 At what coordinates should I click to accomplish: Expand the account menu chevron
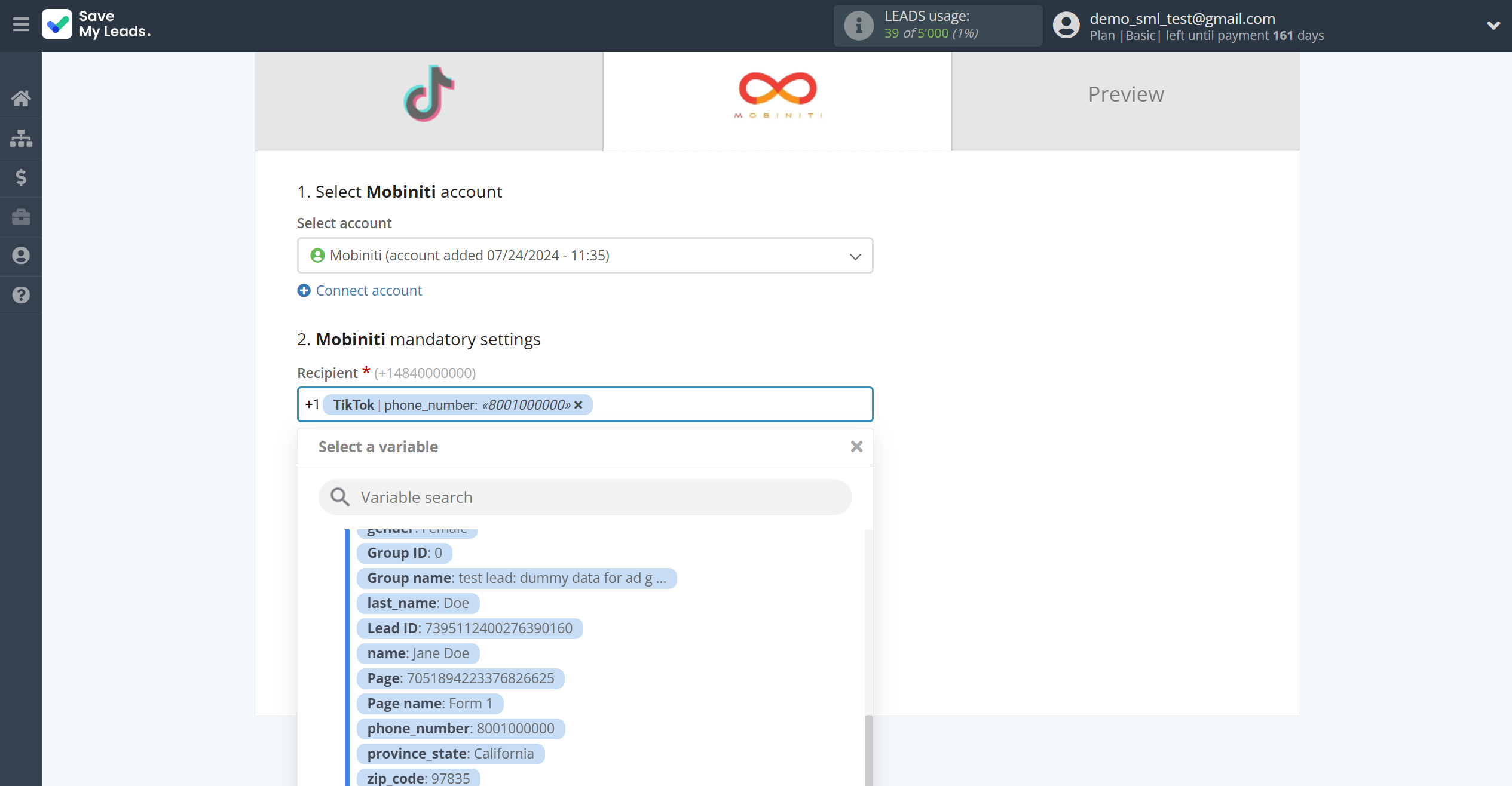[x=1493, y=26]
